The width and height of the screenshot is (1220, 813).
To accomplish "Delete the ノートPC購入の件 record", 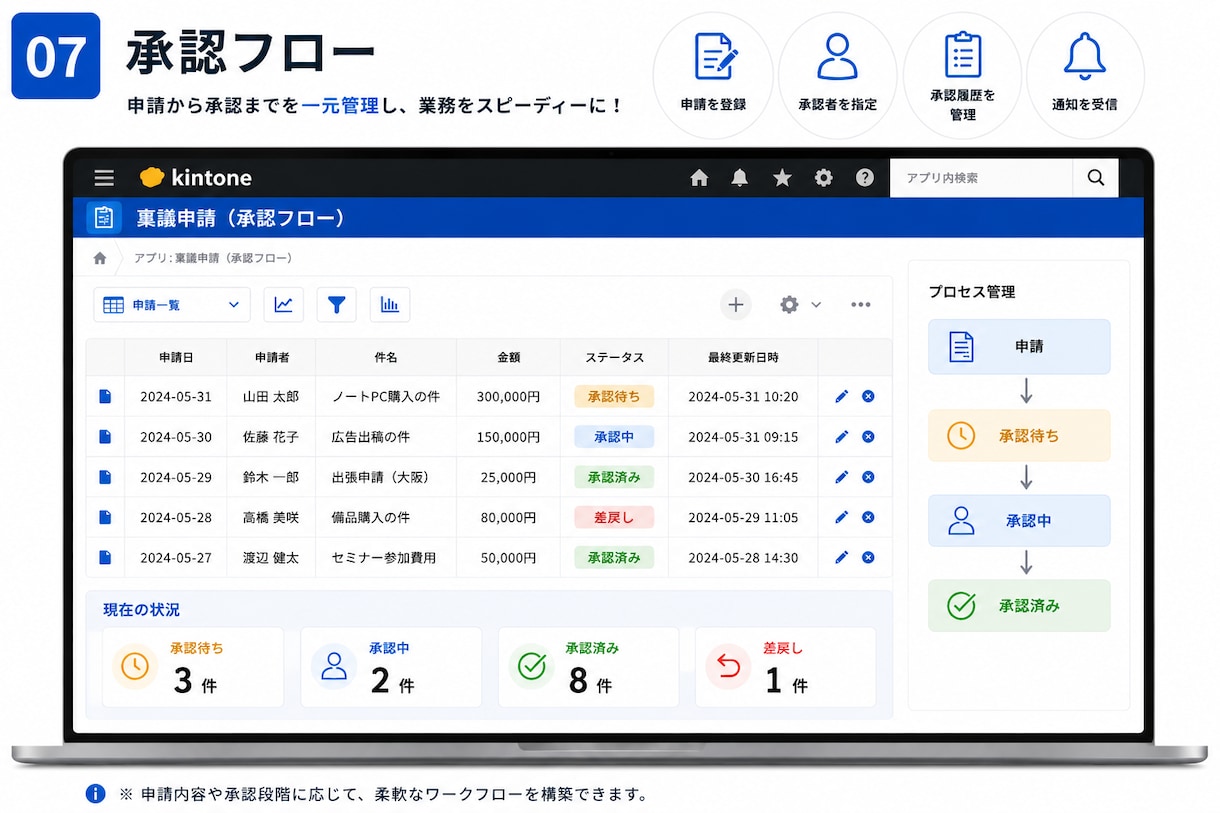I will pyautogui.click(x=868, y=396).
